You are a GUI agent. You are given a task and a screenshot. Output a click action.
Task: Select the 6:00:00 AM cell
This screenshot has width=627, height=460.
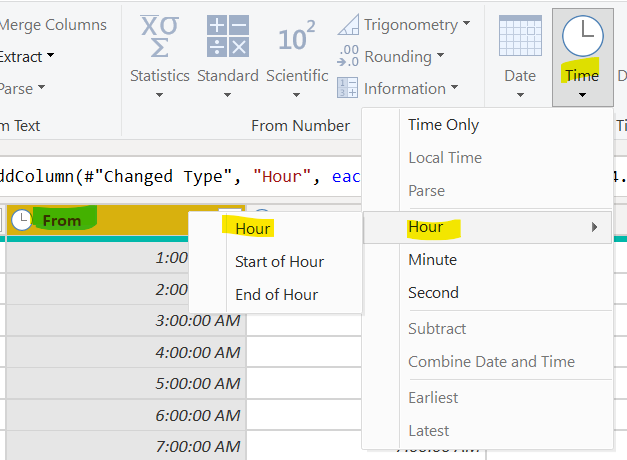point(126,415)
